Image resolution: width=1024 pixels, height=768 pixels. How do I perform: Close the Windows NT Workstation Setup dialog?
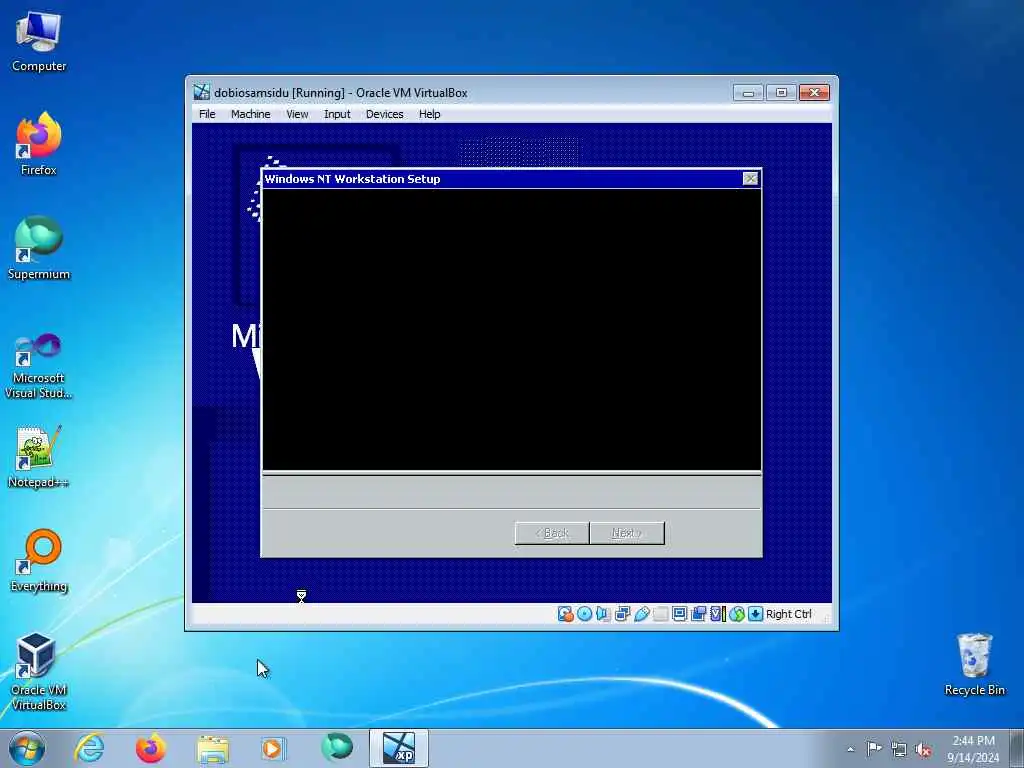750,178
